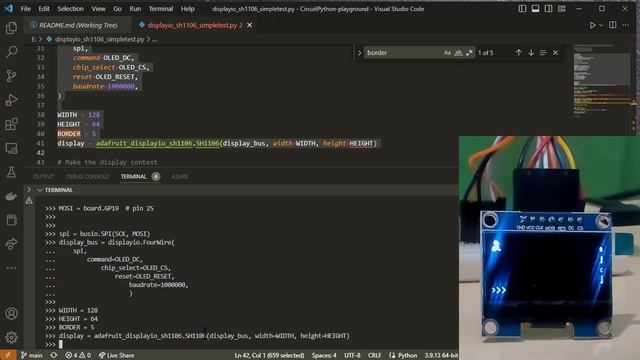The image size is (640, 360).
Task: Open the File menu
Action: tap(25, 9)
